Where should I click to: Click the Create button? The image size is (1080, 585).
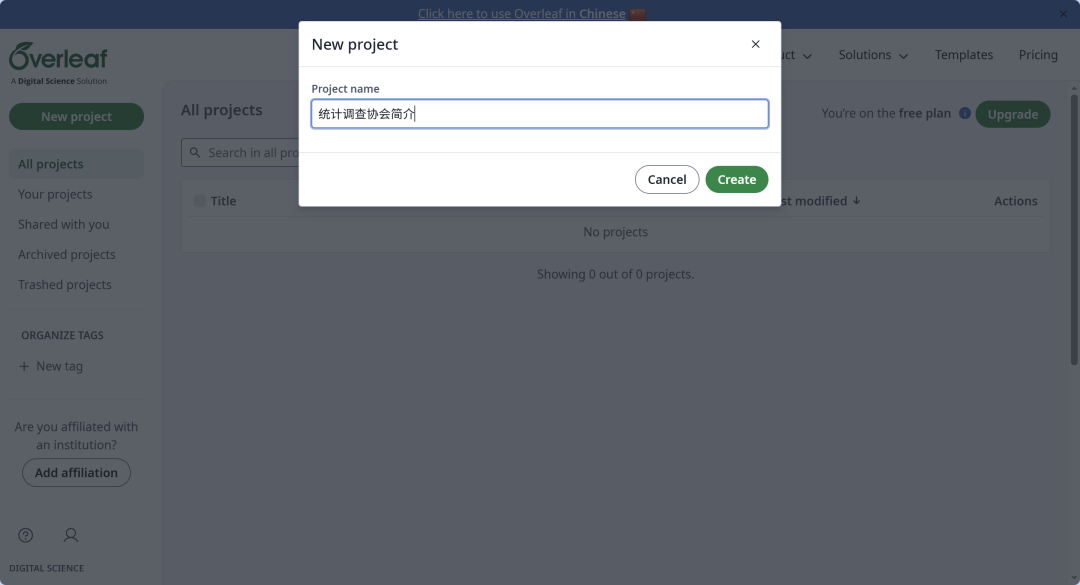(736, 179)
